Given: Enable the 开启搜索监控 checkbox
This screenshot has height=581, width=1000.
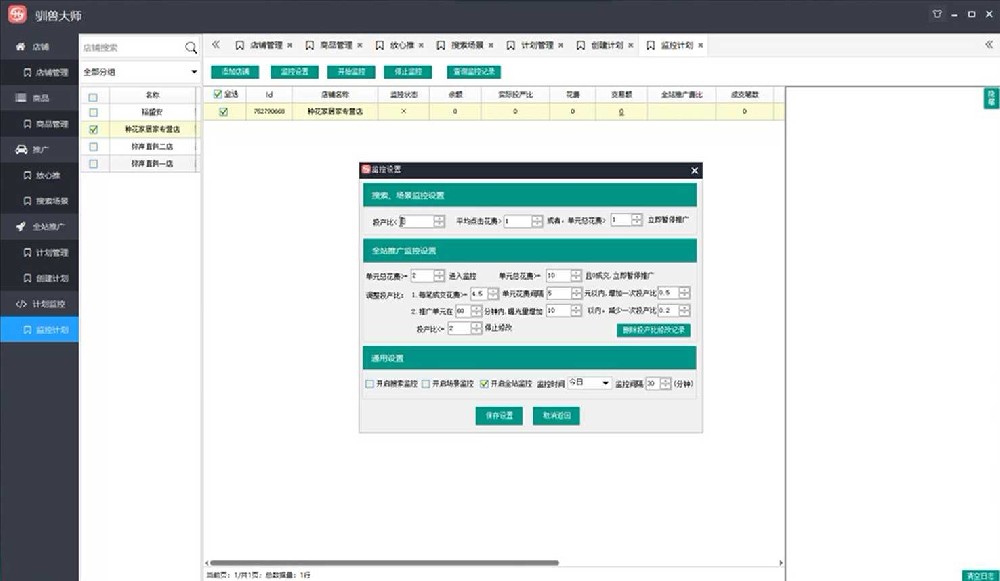Looking at the screenshot, I should coord(369,384).
